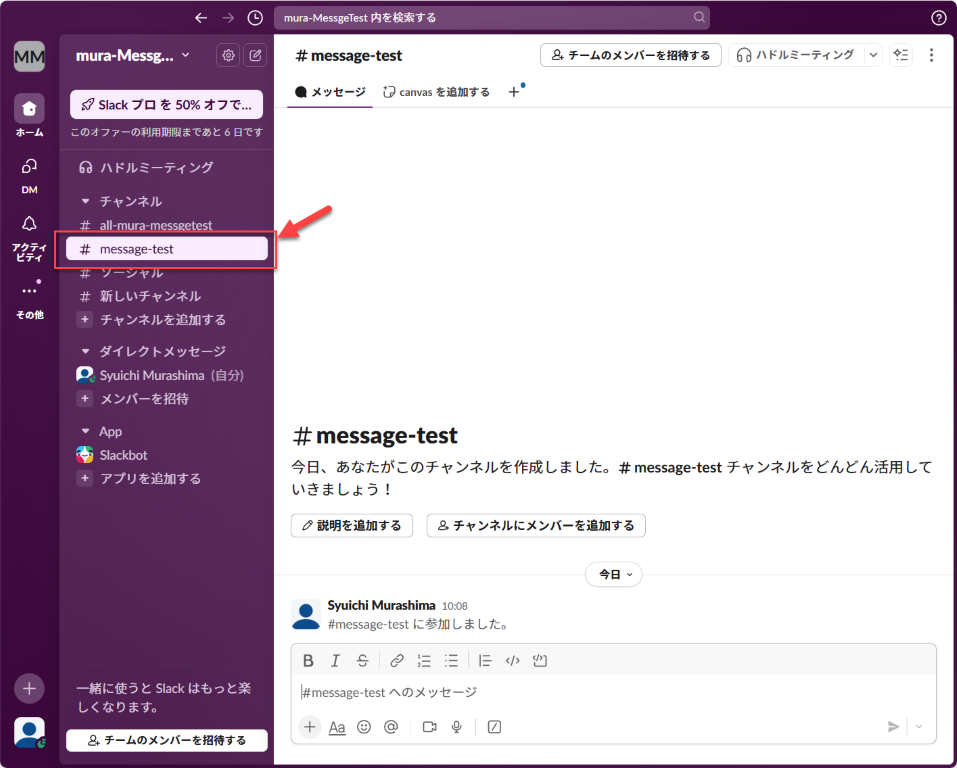Open the DM view
Viewport: 957px width, 768px height.
pyautogui.click(x=29, y=176)
